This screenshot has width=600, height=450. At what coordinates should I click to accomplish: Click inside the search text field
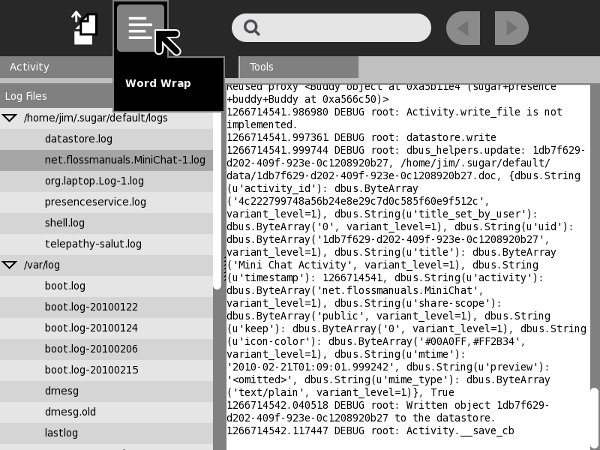[x=340, y=28]
